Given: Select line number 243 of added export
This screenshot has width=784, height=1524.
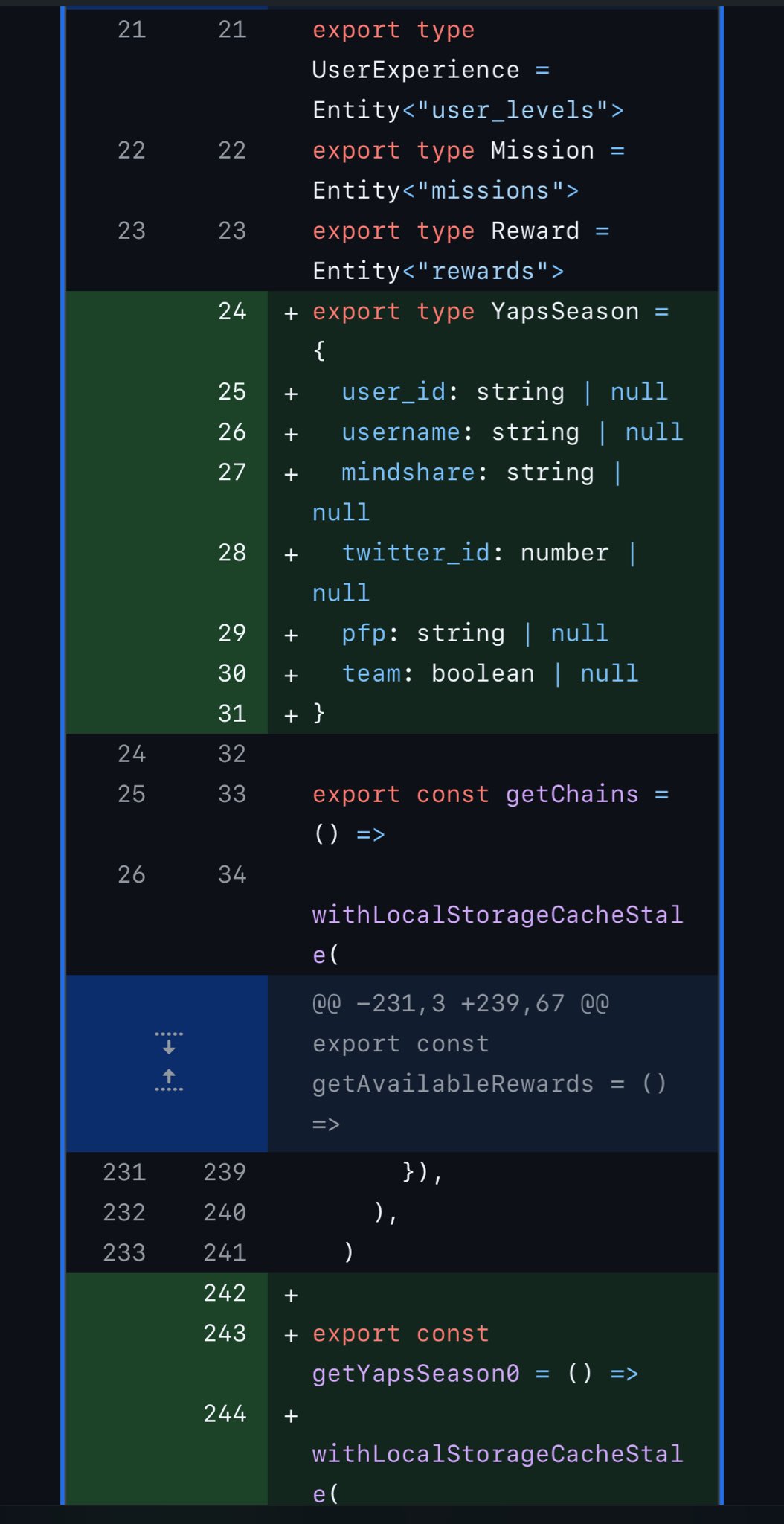Looking at the screenshot, I should click(x=225, y=1333).
